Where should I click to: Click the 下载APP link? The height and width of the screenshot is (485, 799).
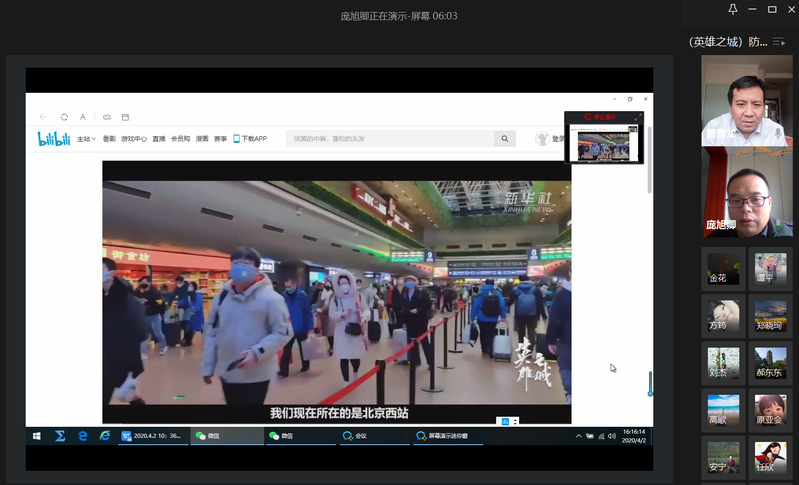(250, 139)
